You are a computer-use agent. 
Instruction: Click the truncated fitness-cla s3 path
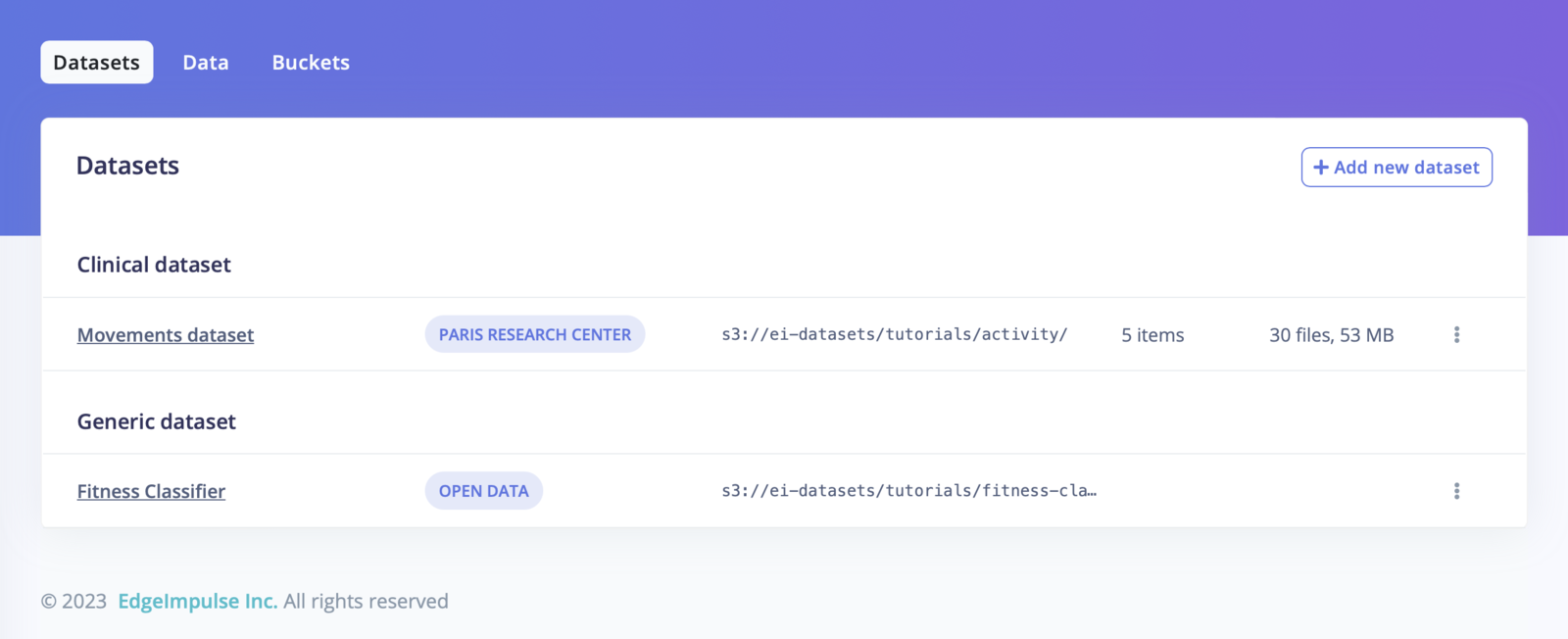coord(909,491)
